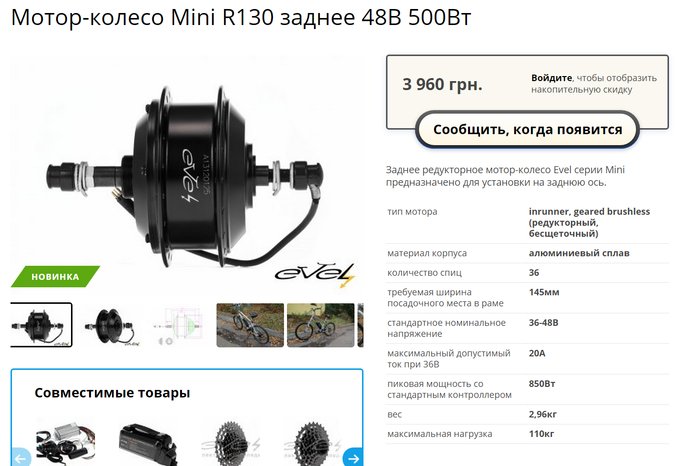Select first motor-wheel thumbnail
This screenshot has width=686, height=466.
[41, 325]
